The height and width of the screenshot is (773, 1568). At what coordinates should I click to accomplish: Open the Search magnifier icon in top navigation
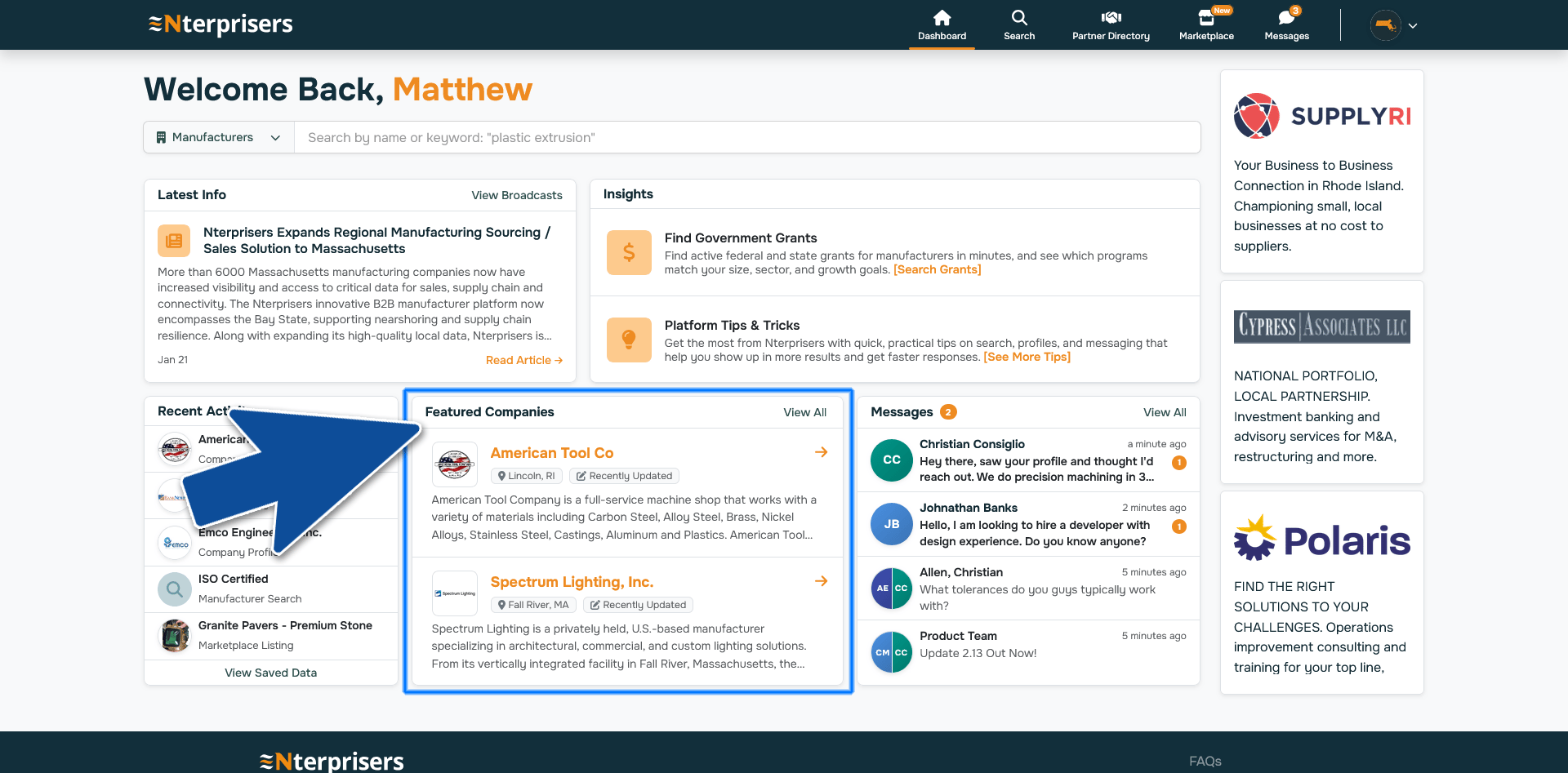pyautogui.click(x=1018, y=17)
